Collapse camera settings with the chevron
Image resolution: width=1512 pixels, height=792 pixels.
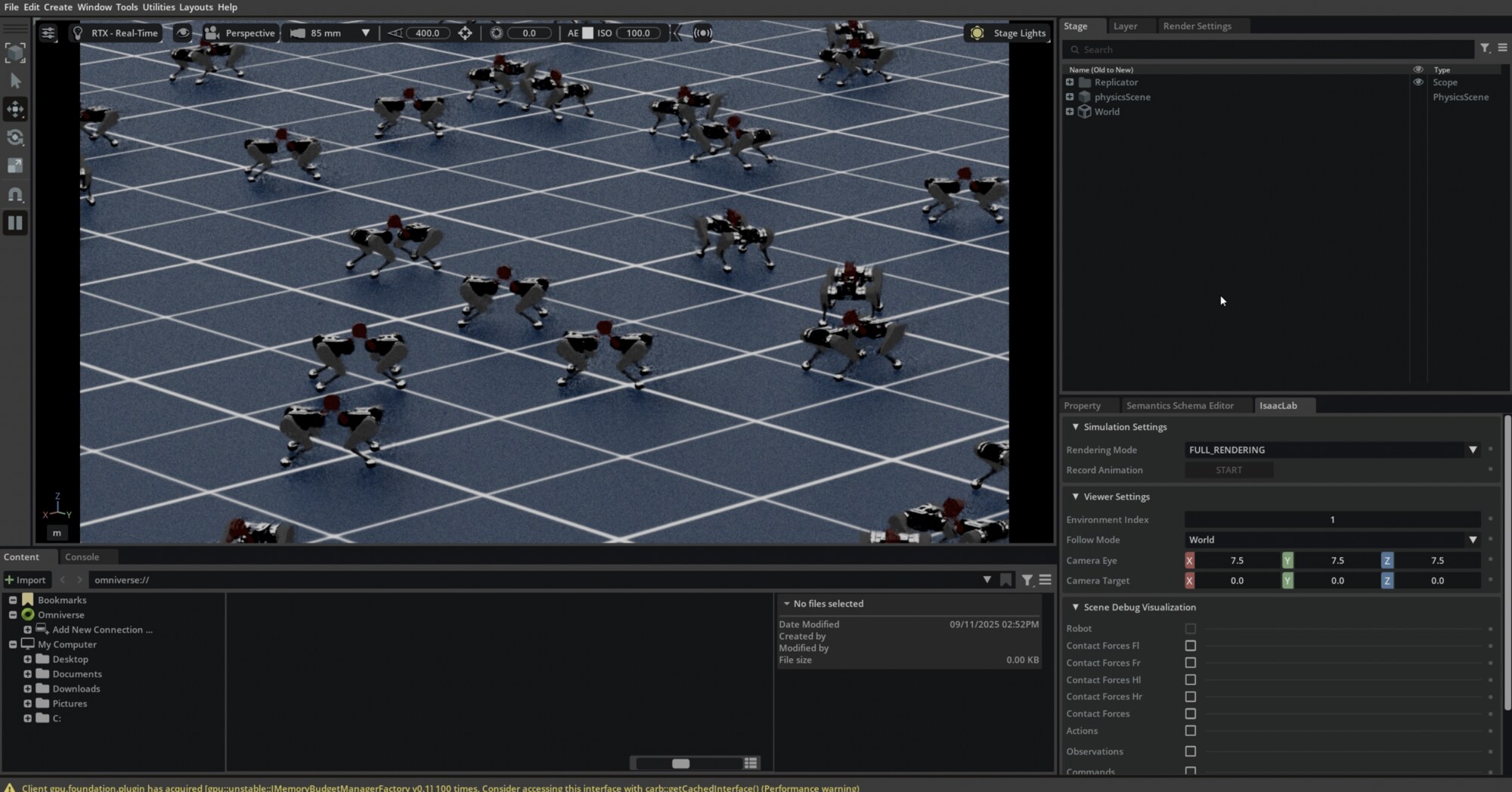tap(677, 33)
